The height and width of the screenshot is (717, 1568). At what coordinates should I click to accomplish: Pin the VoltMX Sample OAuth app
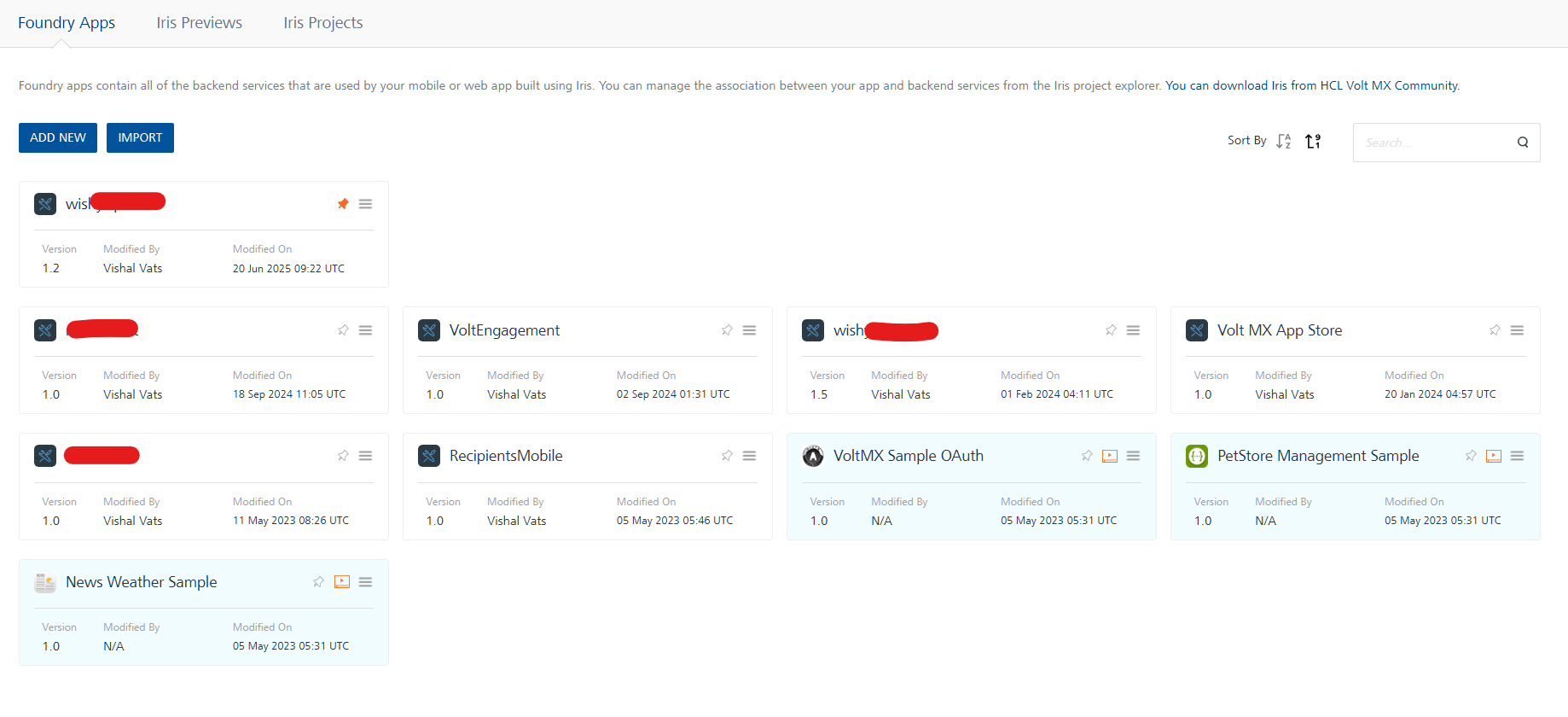(x=1087, y=456)
